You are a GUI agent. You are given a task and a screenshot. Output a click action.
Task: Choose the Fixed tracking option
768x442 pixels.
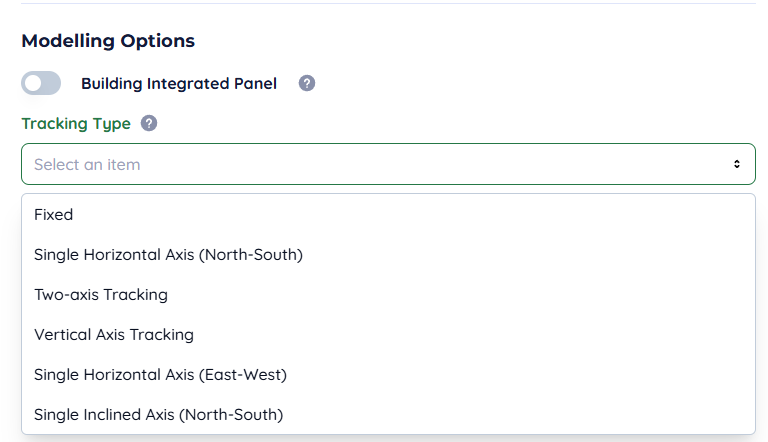pos(54,214)
